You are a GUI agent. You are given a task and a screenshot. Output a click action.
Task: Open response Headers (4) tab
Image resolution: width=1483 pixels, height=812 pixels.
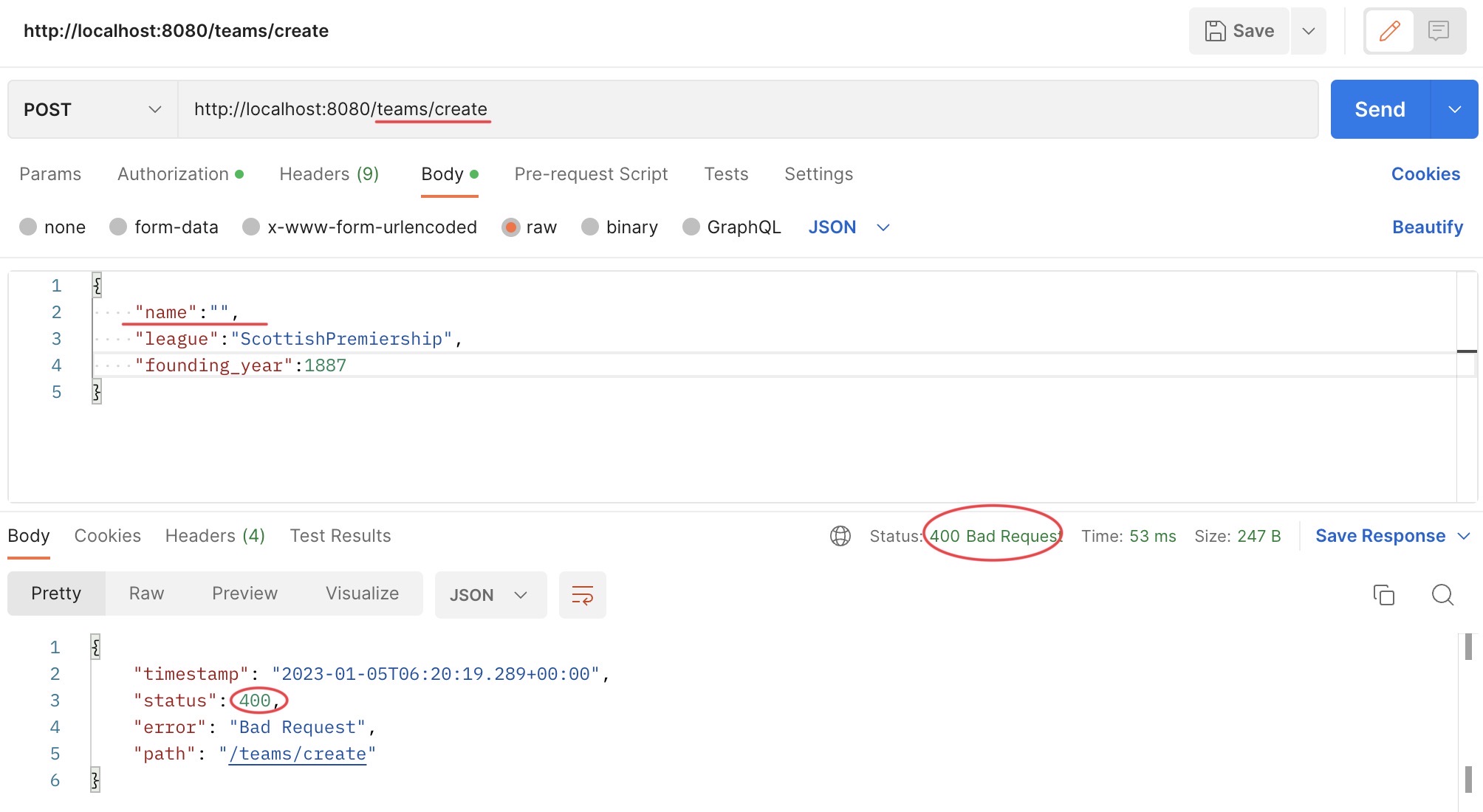215,536
